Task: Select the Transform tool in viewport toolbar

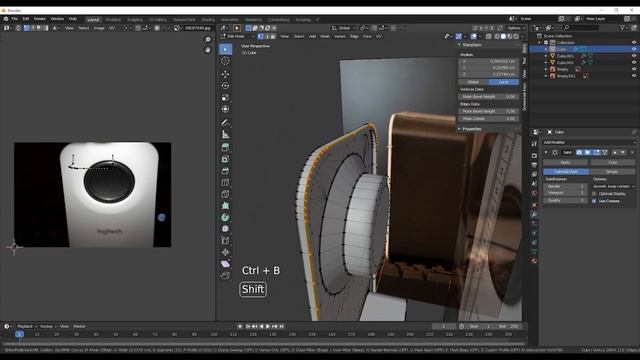Action: click(x=225, y=109)
